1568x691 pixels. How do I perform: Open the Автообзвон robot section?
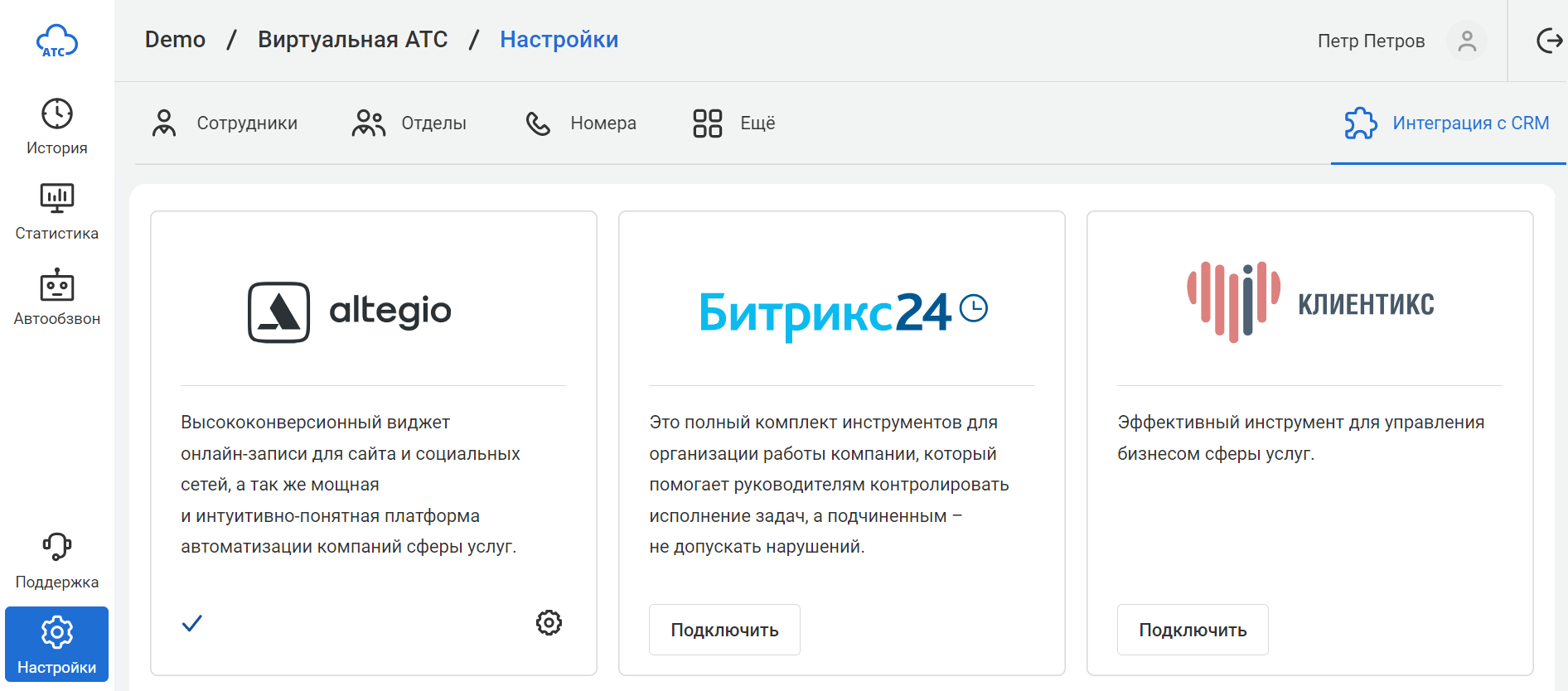pyautogui.click(x=56, y=297)
